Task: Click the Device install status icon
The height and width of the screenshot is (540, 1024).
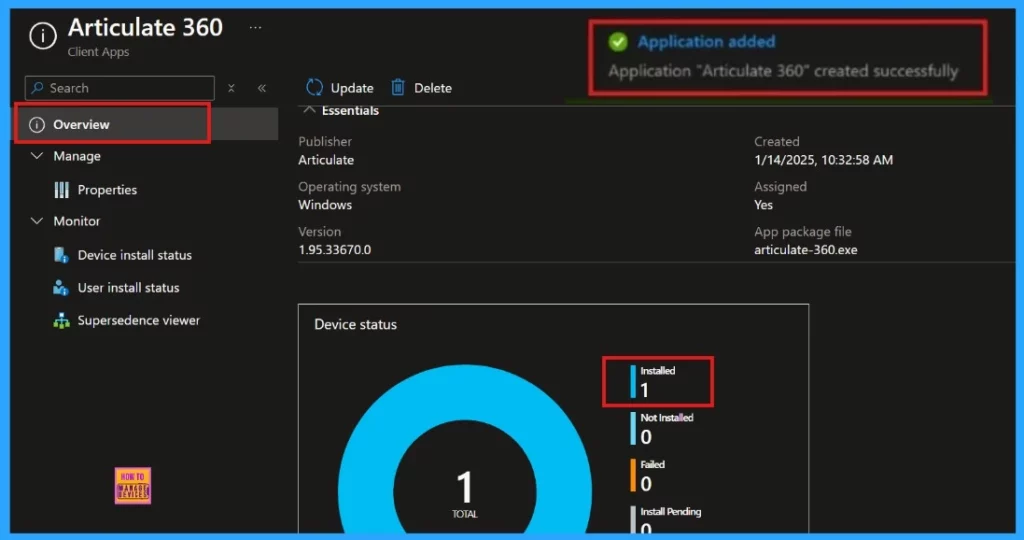Action: [61, 255]
